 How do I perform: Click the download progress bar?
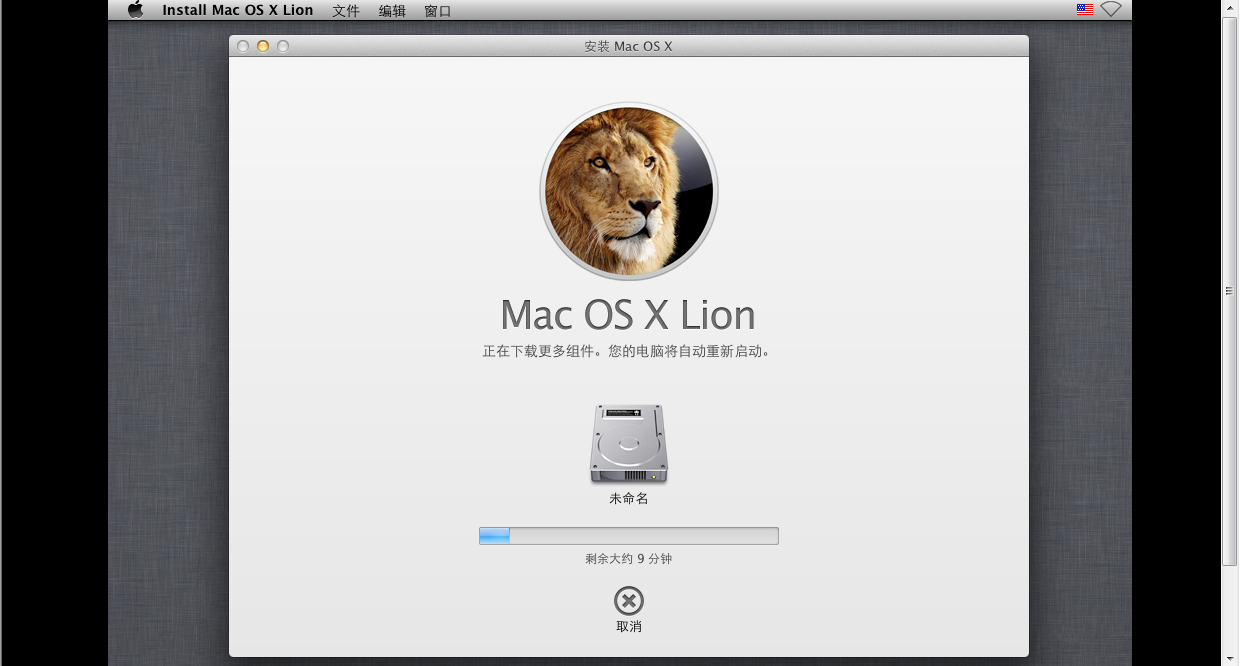pos(629,536)
